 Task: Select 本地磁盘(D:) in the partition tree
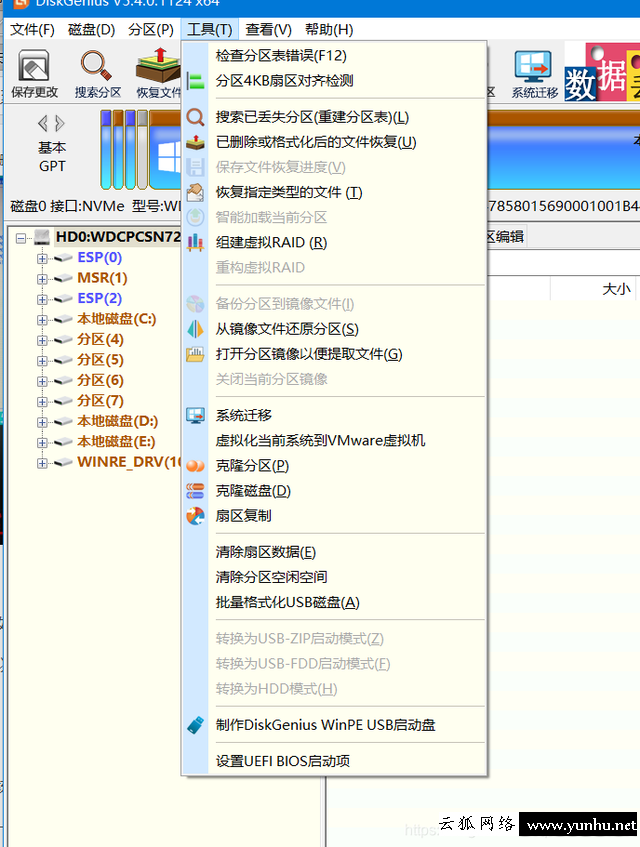(117, 421)
